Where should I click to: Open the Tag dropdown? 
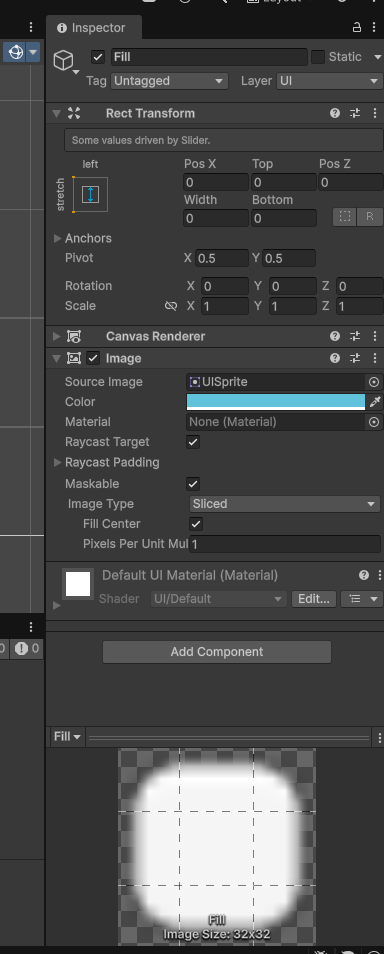pos(169,81)
